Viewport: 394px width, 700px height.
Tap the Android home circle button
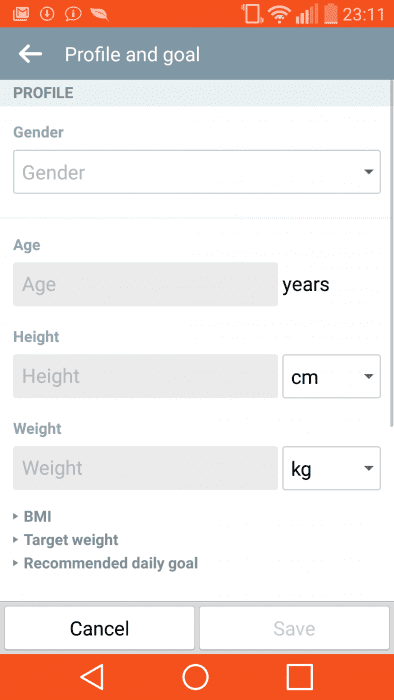pos(195,677)
